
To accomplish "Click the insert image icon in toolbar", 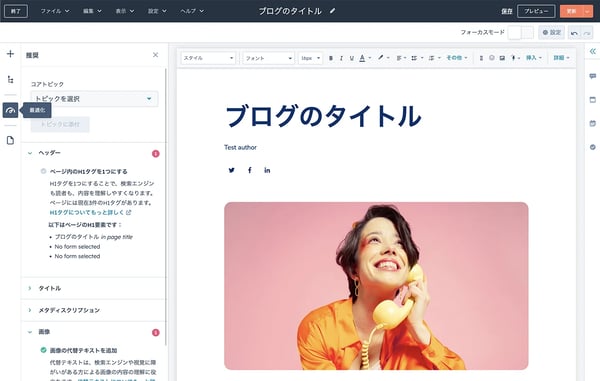I will click(502, 58).
